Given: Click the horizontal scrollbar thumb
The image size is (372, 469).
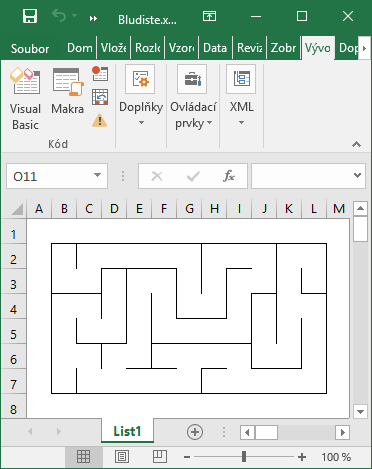Looking at the screenshot, I should coord(266,432).
